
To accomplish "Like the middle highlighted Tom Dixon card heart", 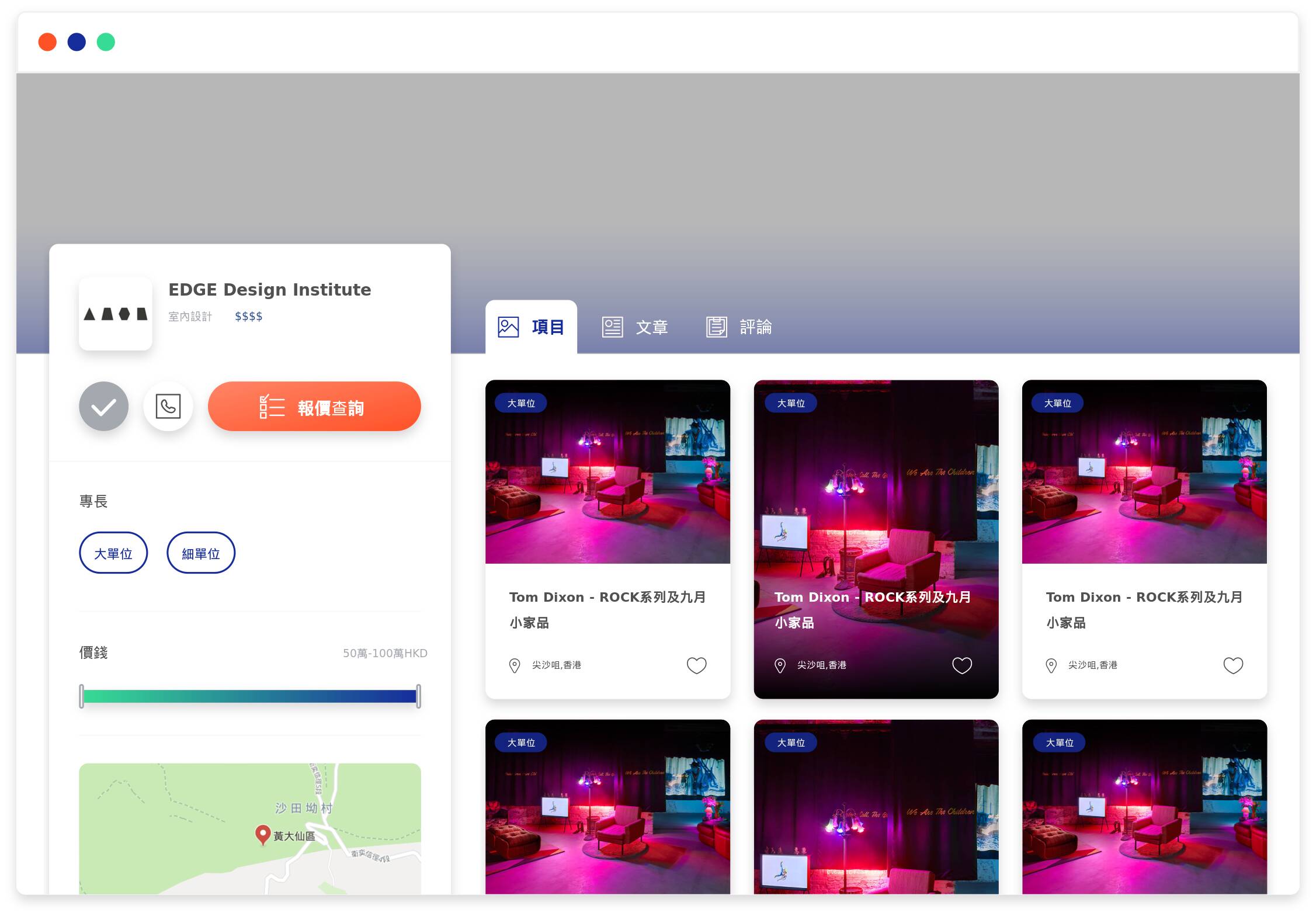I will pos(962,665).
